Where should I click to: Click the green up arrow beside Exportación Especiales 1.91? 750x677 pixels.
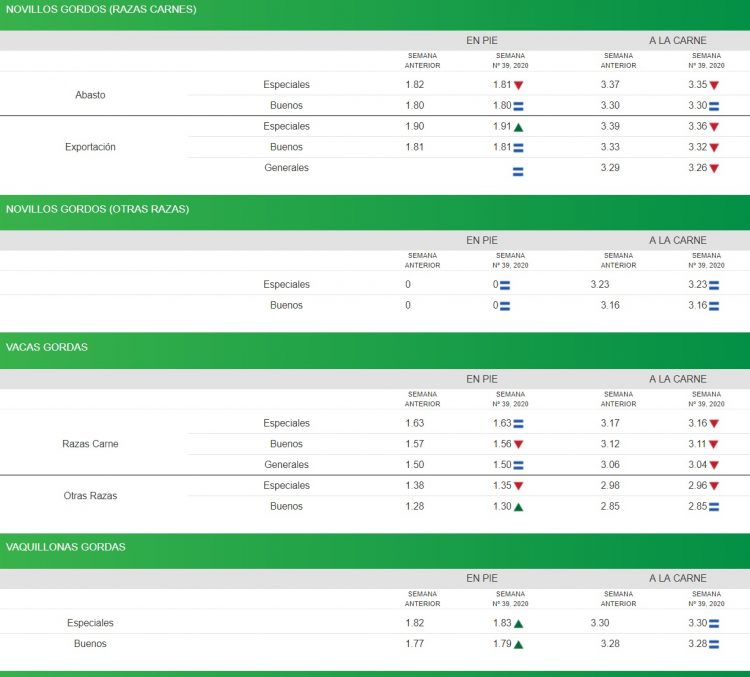(518, 127)
